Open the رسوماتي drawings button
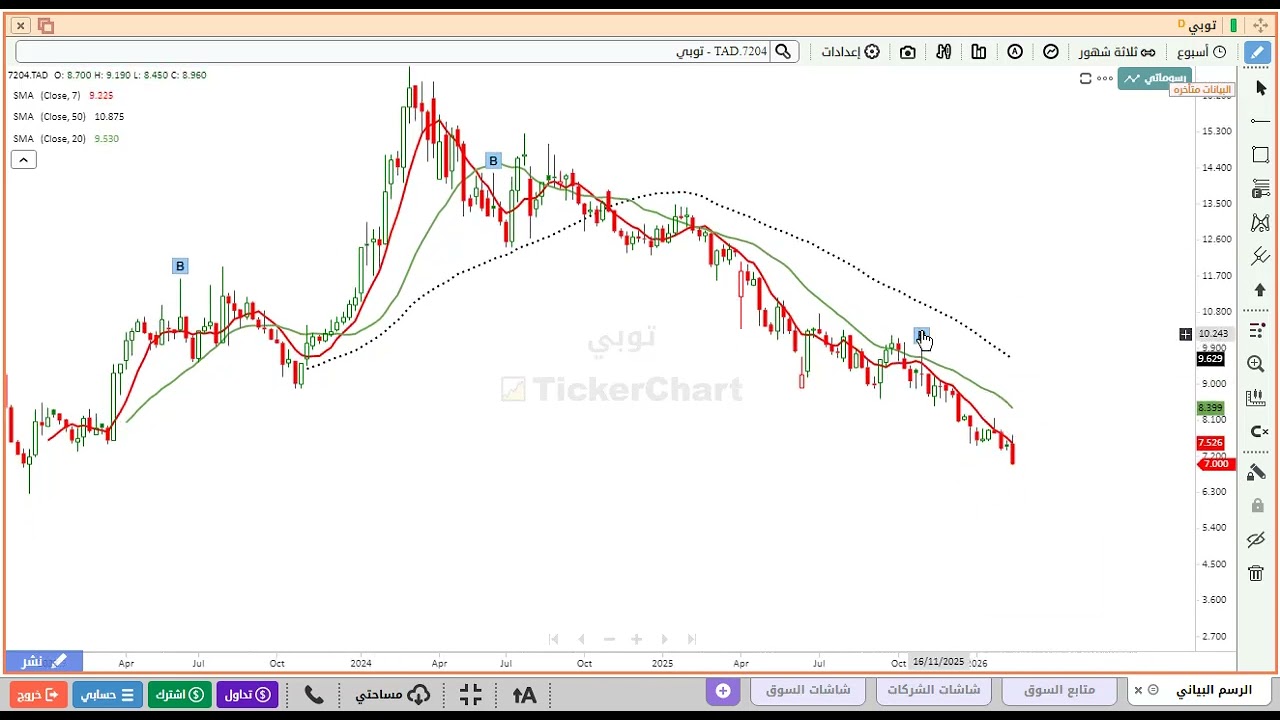The image size is (1280, 720). tap(1154, 77)
